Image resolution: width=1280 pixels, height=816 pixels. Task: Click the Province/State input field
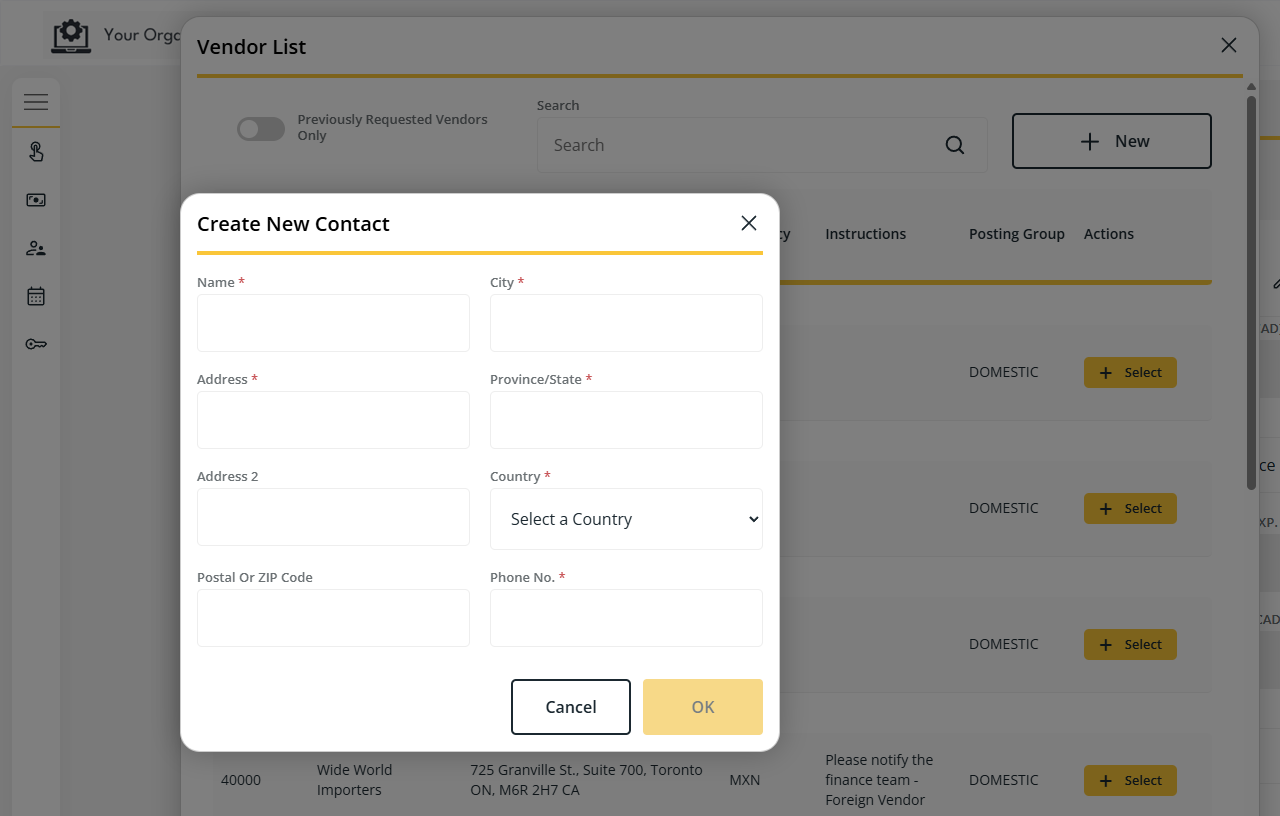(x=626, y=420)
